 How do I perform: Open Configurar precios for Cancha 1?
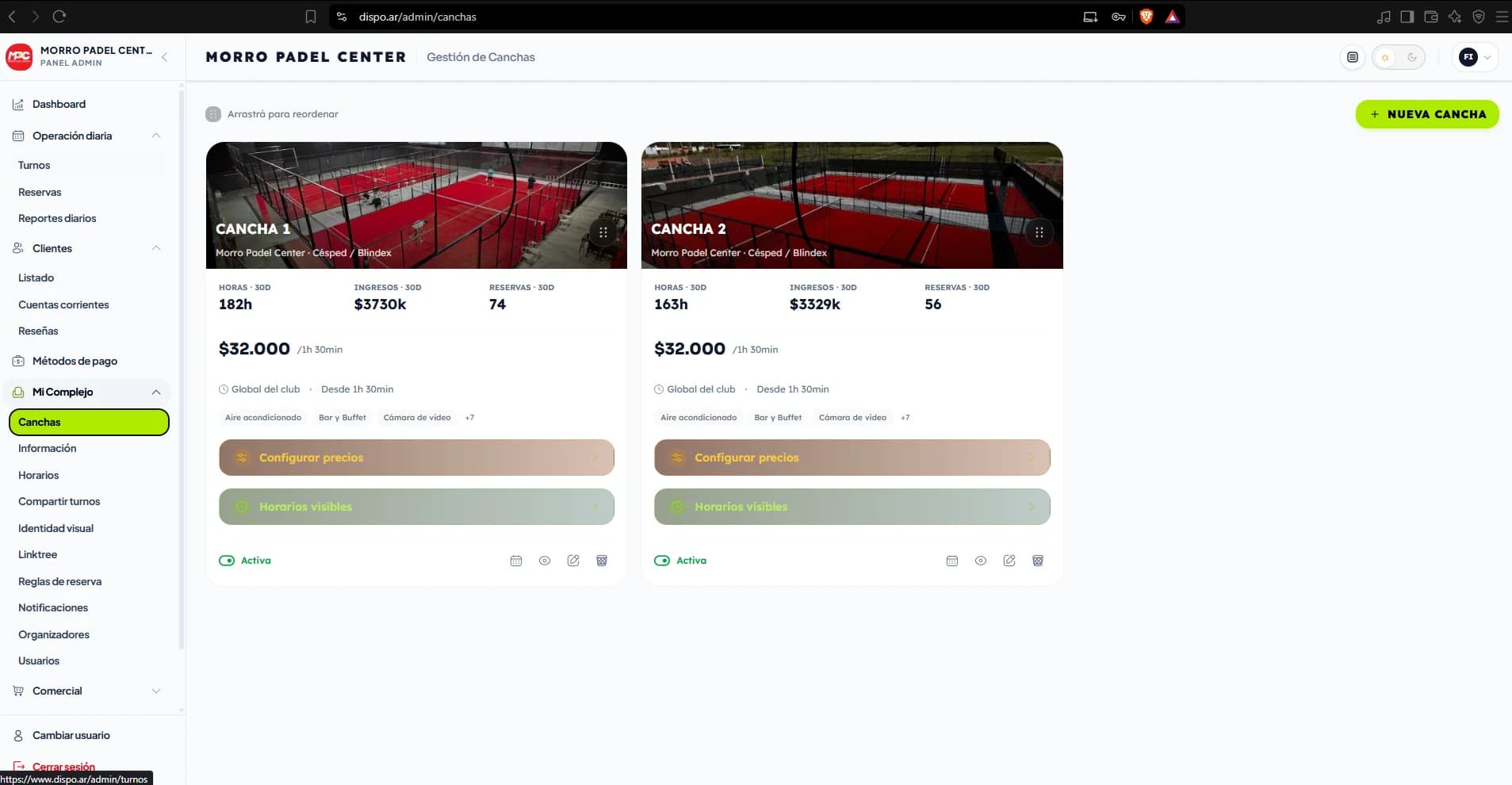416,458
